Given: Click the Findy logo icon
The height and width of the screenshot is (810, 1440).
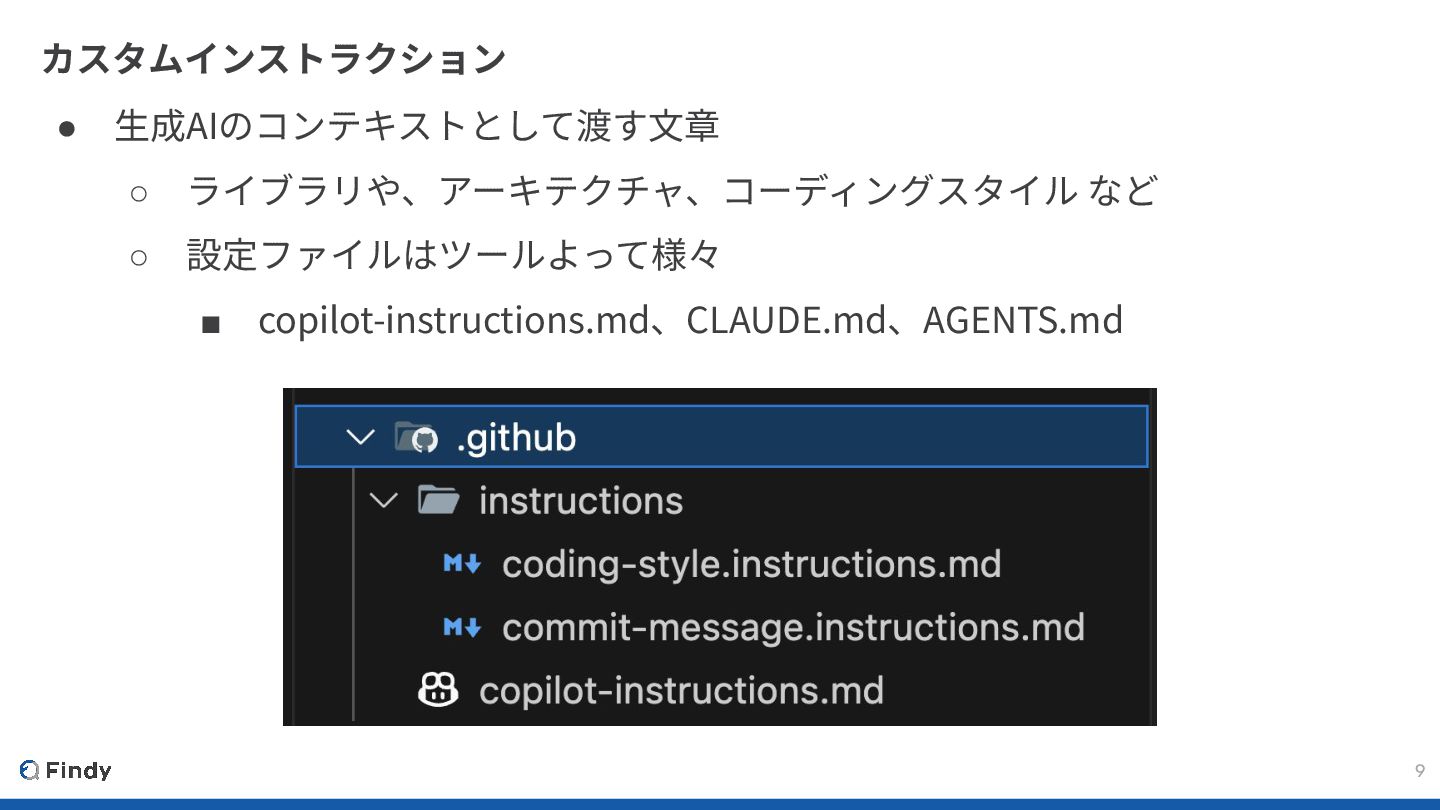Looking at the screenshot, I should click(29, 770).
